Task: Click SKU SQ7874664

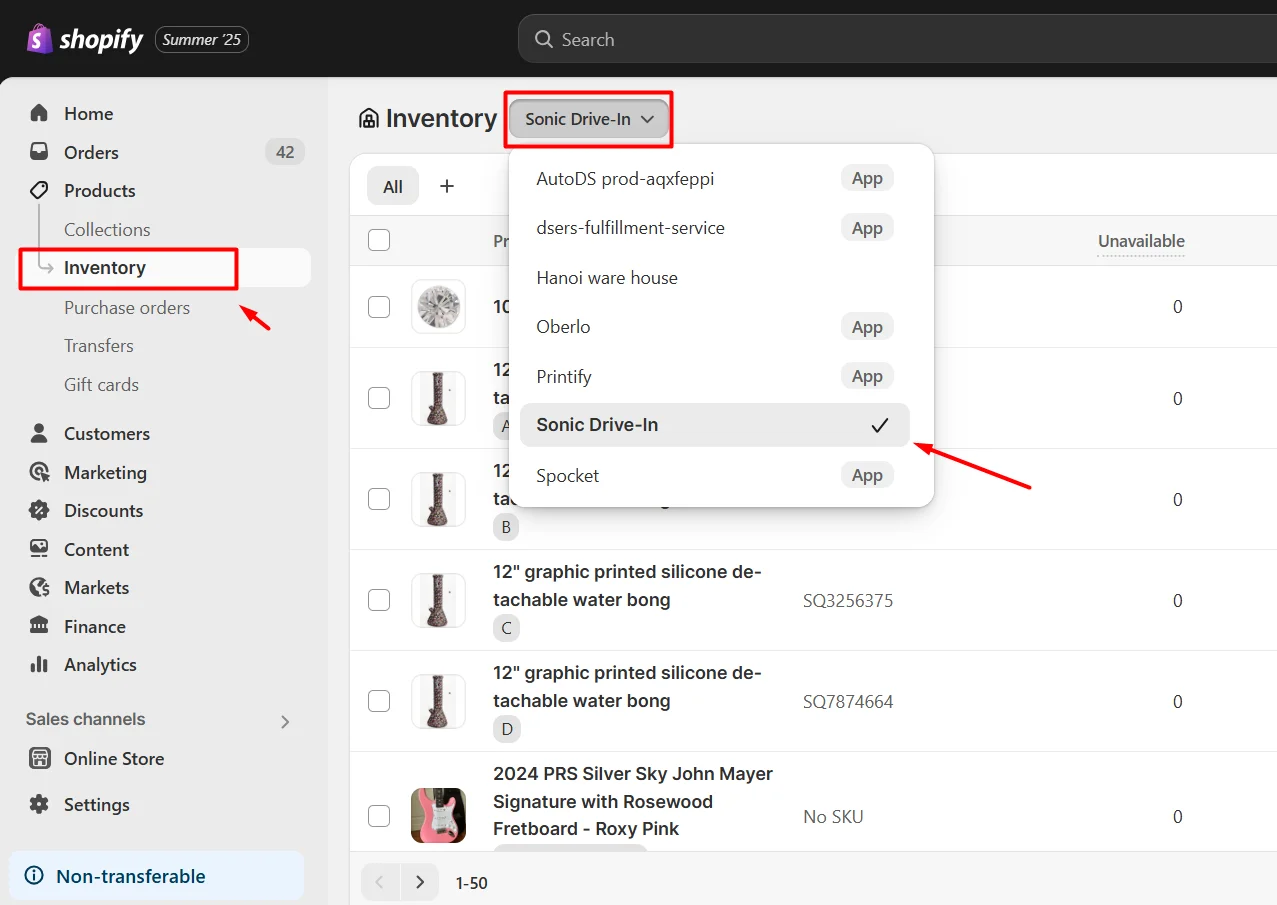Action: point(848,702)
